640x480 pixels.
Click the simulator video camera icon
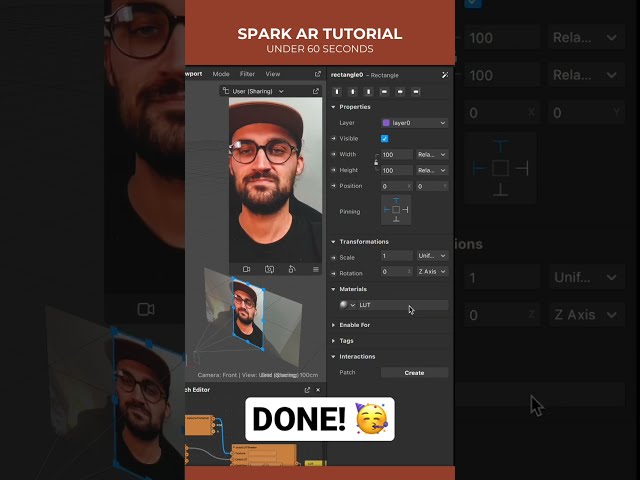[x=247, y=269]
